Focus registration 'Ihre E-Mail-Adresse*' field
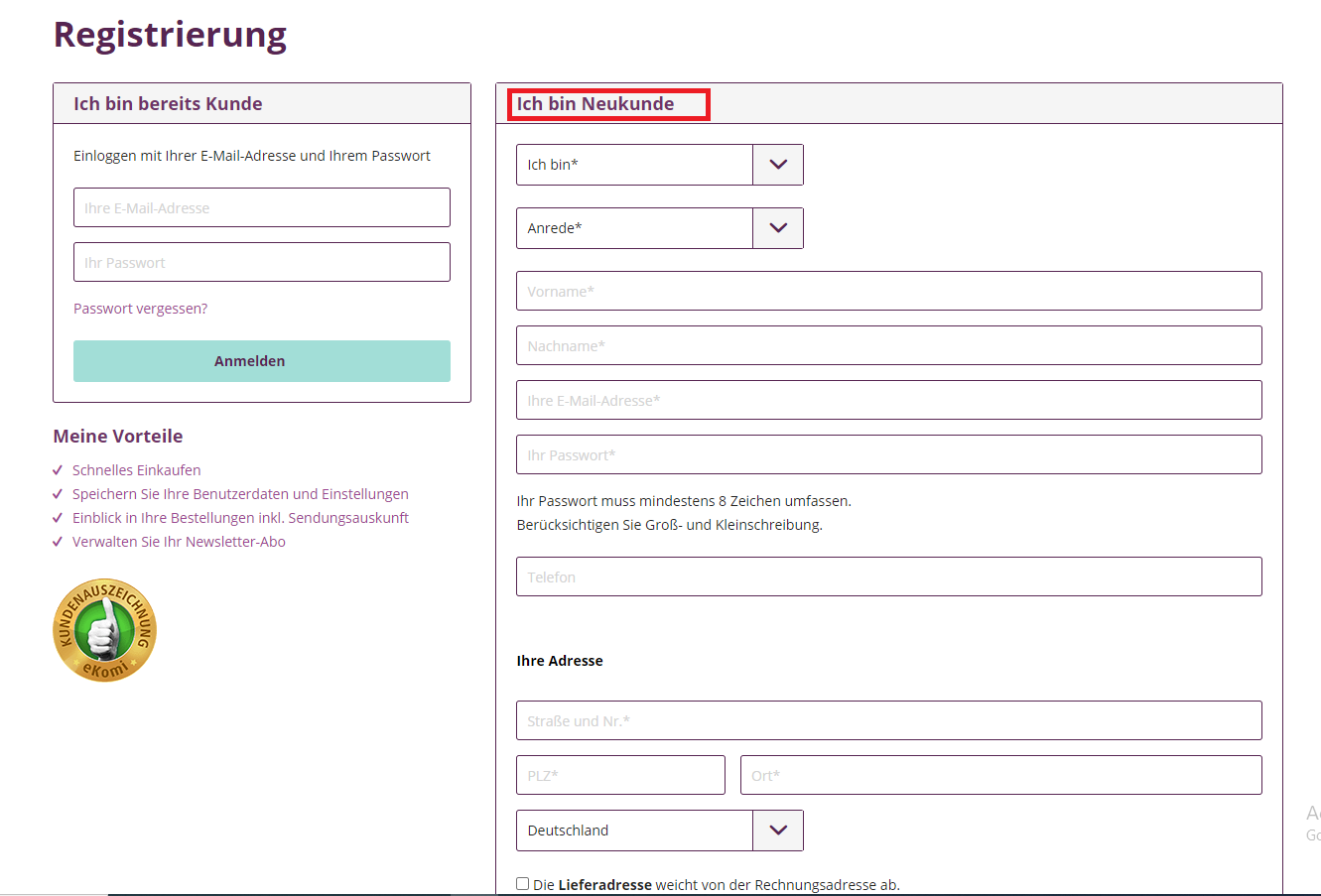Screen dimensions: 1321x896 [889, 400]
